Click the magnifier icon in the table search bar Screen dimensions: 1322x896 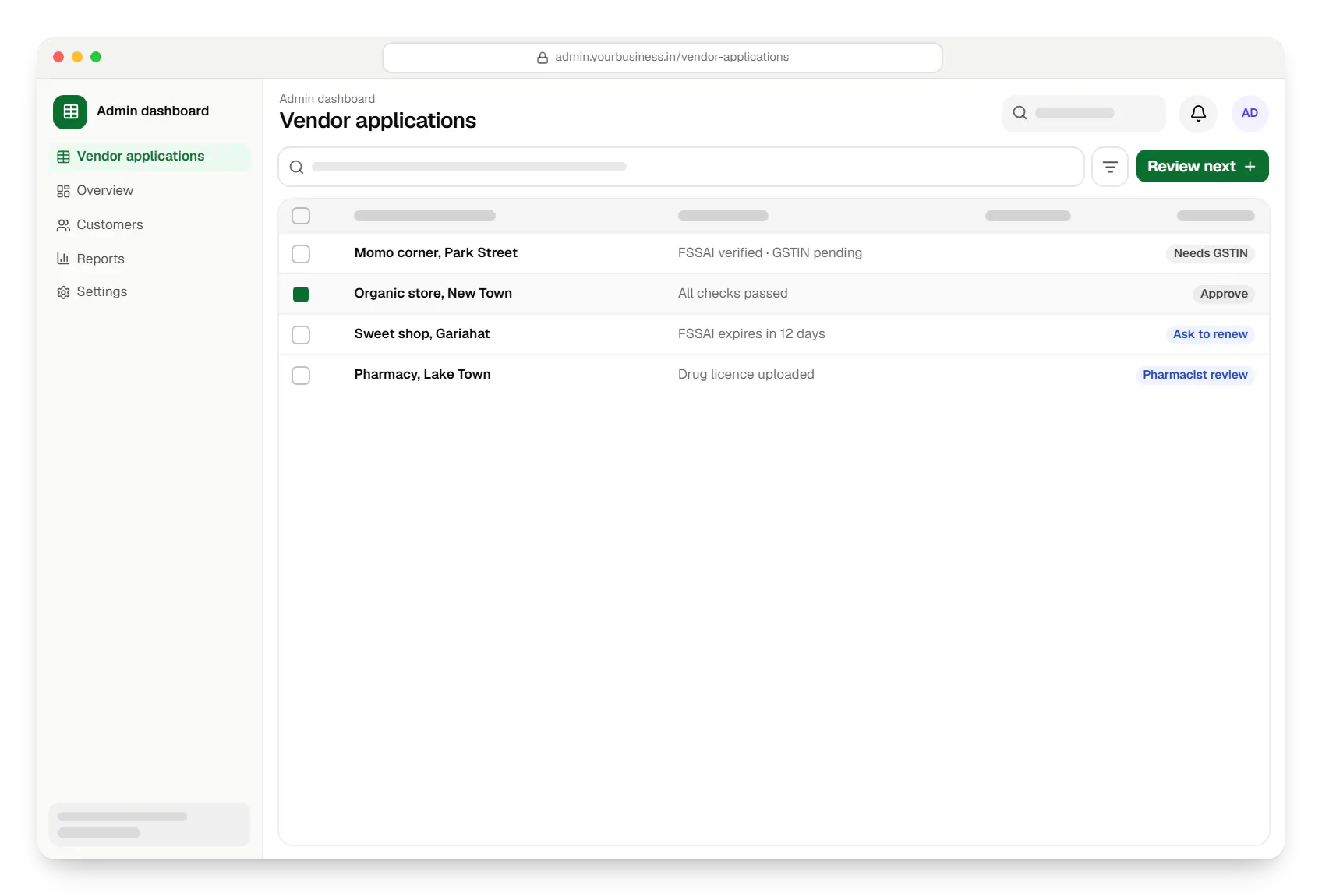click(297, 167)
